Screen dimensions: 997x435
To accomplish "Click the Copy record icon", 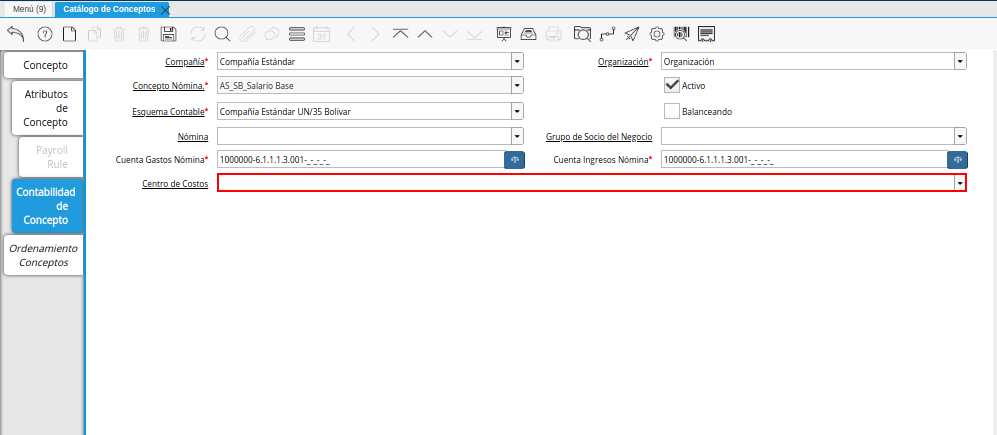I will tap(94, 34).
